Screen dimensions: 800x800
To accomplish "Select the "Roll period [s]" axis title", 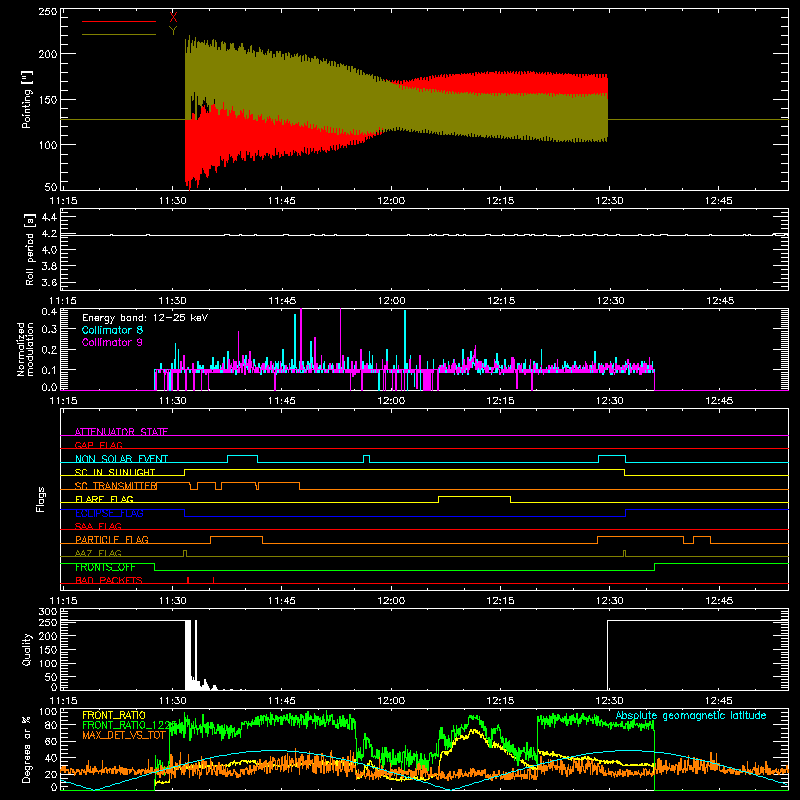I will pyautogui.click(x=30, y=250).
